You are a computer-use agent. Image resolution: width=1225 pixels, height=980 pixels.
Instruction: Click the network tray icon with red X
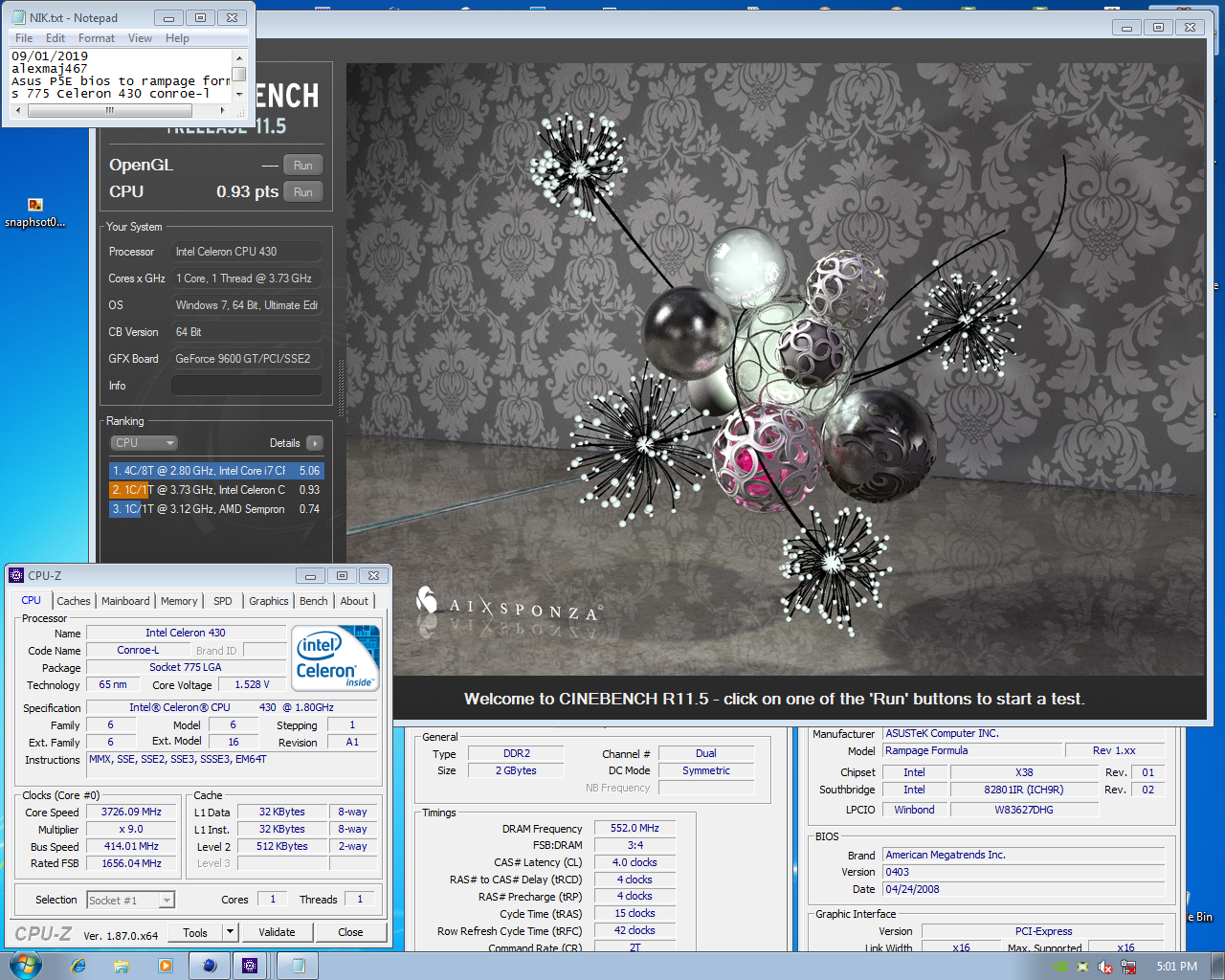pyautogui.click(x=1128, y=967)
